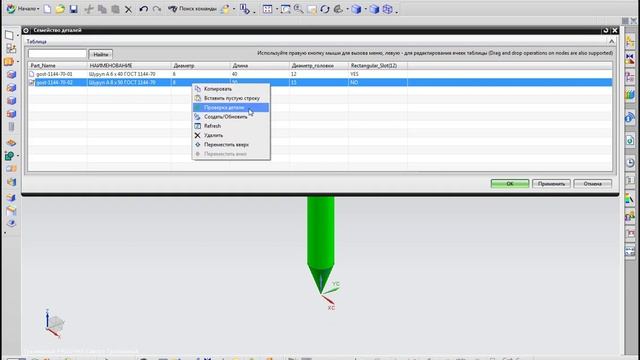The image size is (640, 360).
Task: Save the part with the floppy icon
Action: tap(73, 9)
